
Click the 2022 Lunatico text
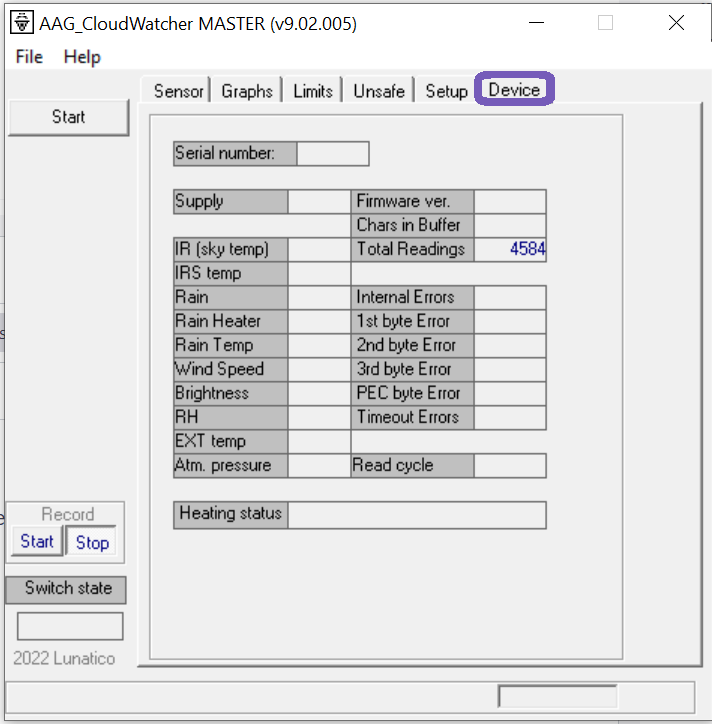pos(64,658)
